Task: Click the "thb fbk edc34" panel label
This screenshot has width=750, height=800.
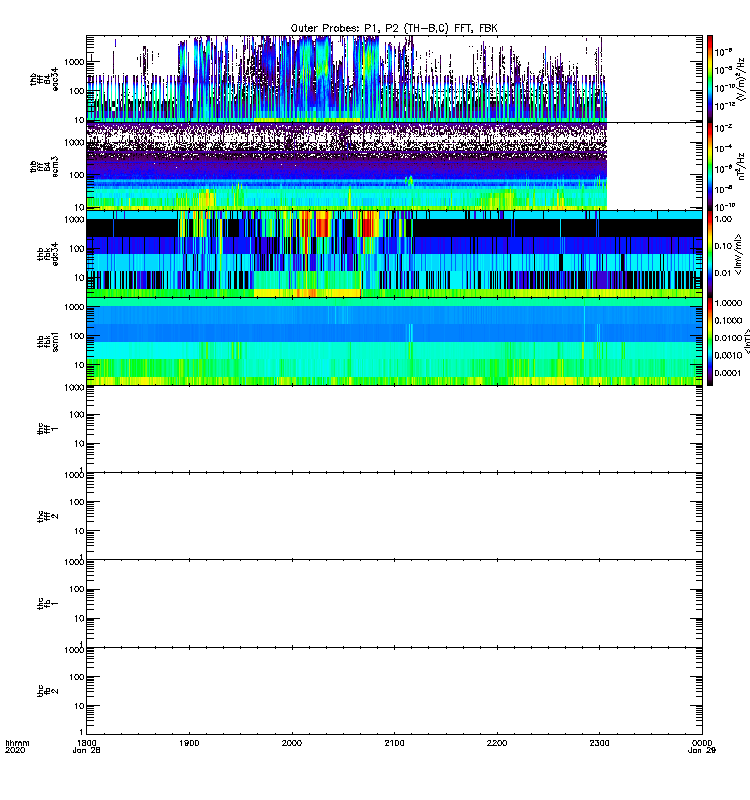Action: pyautogui.click(x=48, y=254)
